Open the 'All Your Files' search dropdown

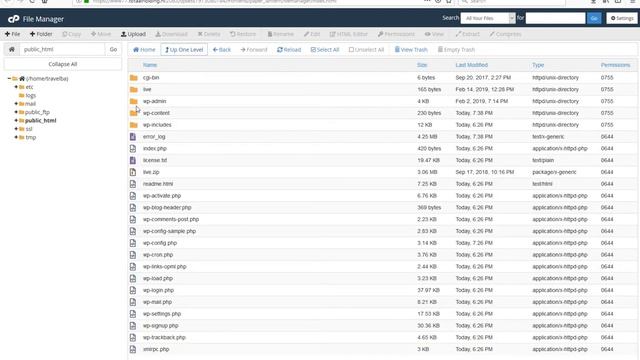pos(488,18)
